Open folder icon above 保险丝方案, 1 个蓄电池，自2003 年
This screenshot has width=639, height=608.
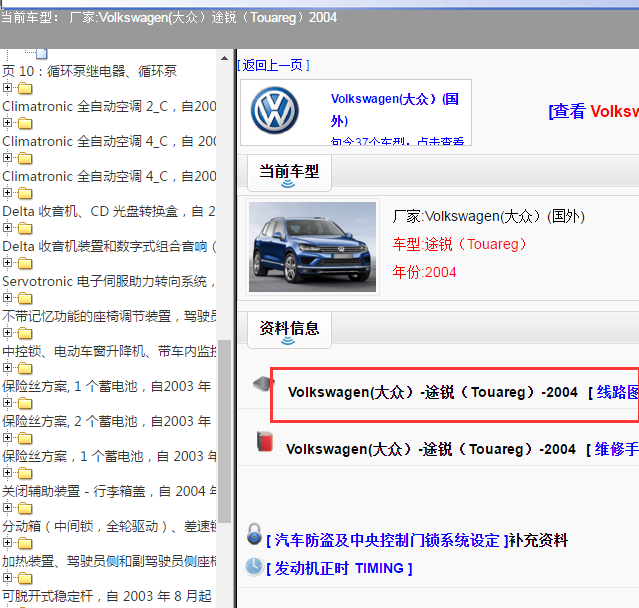click(x=25, y=368)
